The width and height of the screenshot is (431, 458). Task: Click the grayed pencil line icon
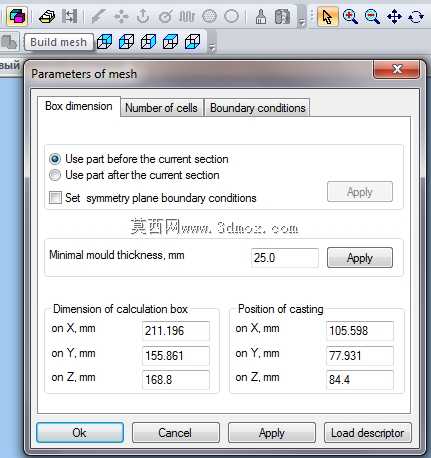(98, 16)
